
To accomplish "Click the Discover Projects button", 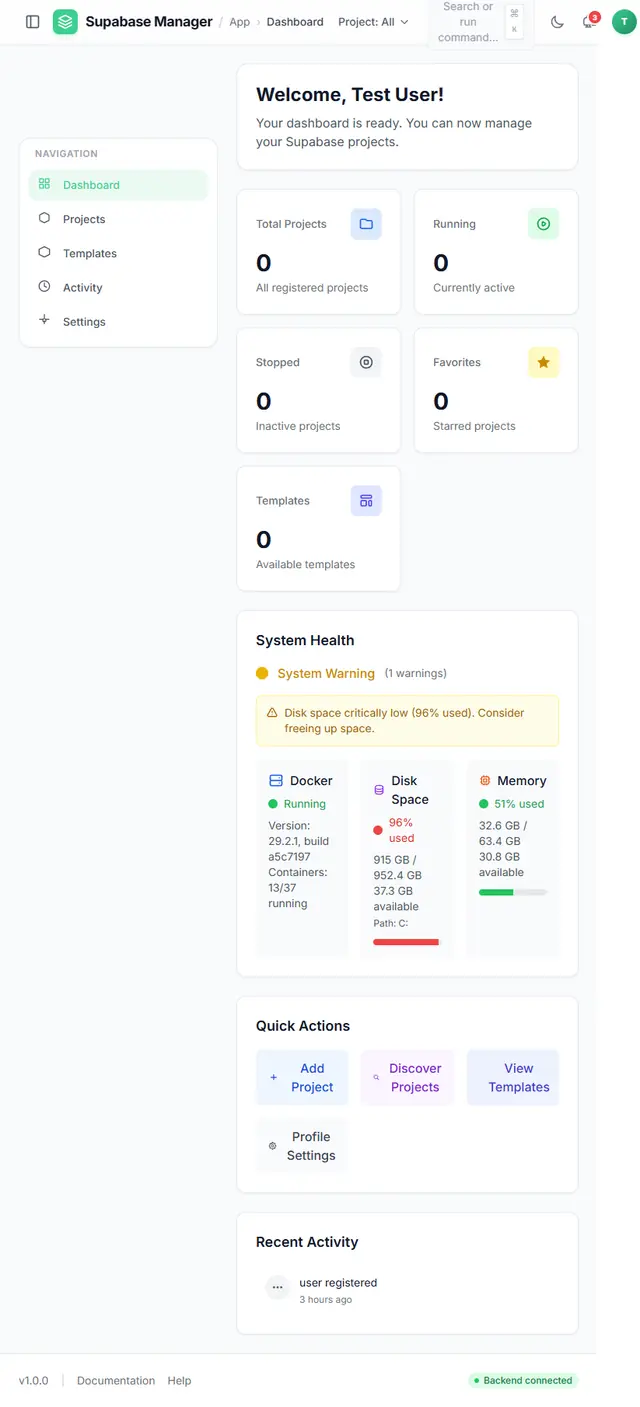I will click(x=407, y=1077).
